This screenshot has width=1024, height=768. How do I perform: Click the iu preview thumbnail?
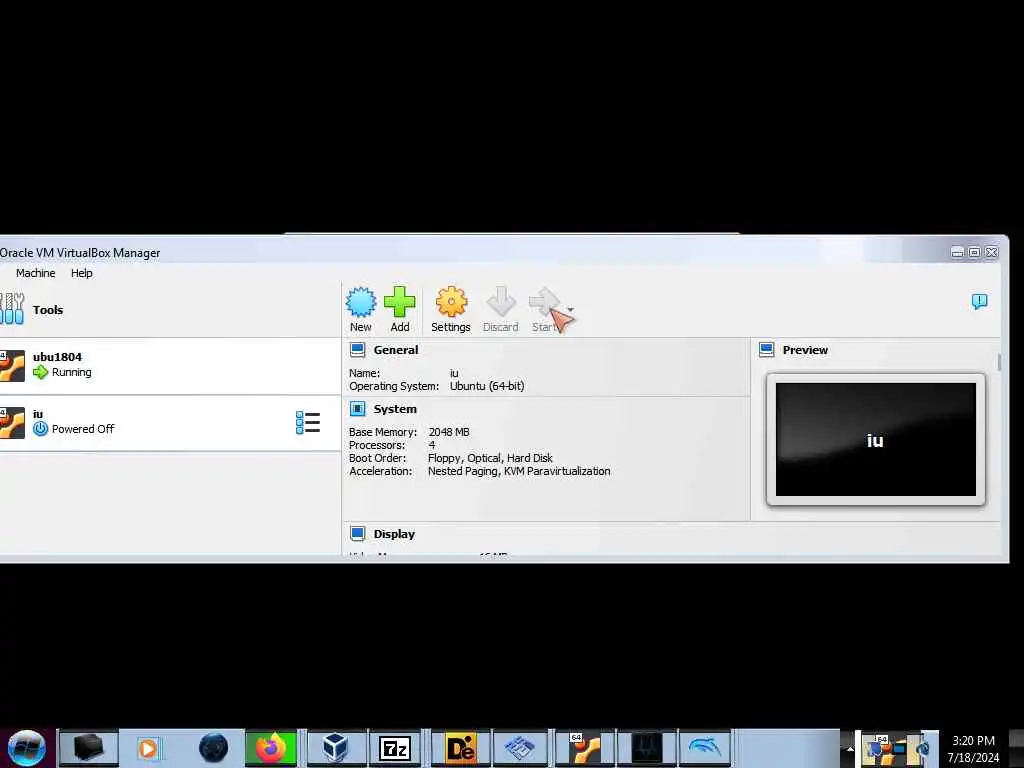coord(876,440)
